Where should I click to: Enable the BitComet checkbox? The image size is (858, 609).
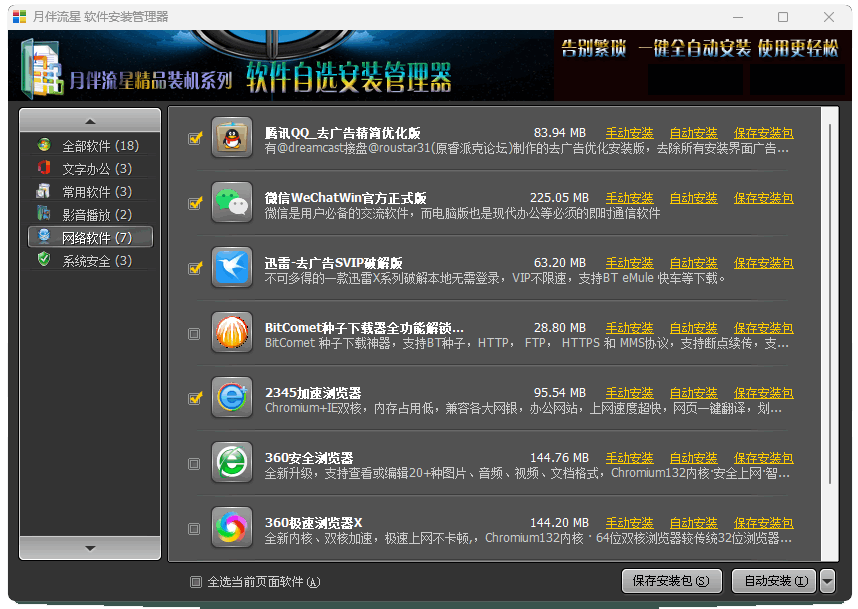tap(195, 334)
